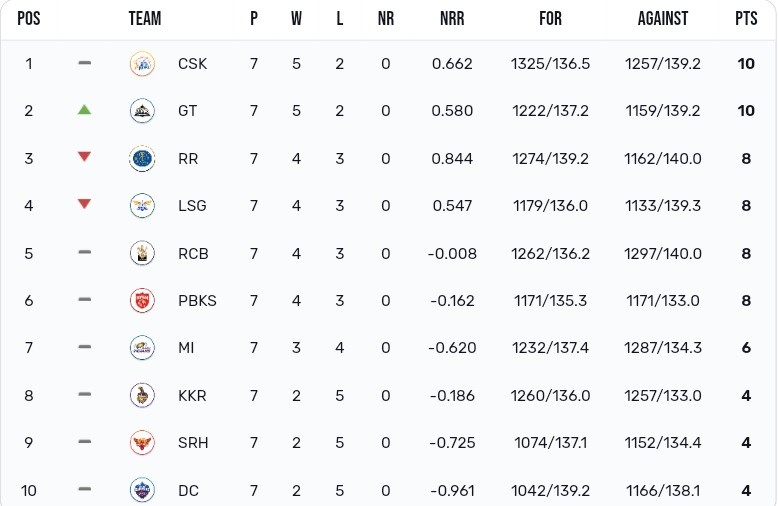Click the GT team logo
The height and width of the screenshot is (506, 778).
[142, 111]
